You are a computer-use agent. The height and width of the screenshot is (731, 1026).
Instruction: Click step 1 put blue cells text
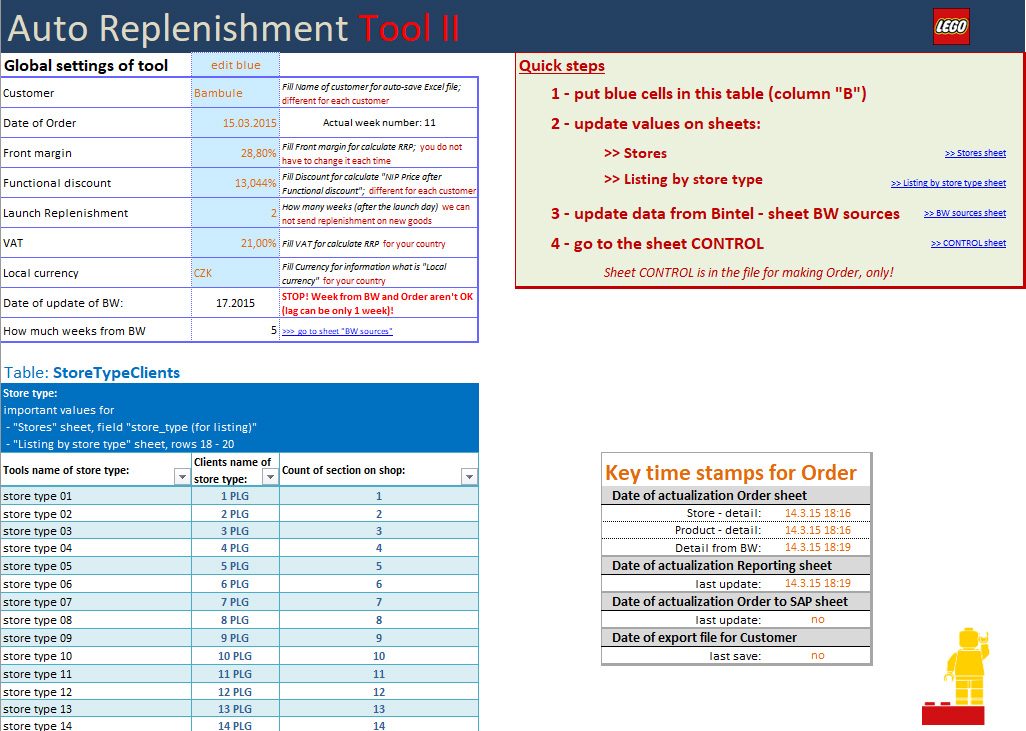[x=709, y=94]
